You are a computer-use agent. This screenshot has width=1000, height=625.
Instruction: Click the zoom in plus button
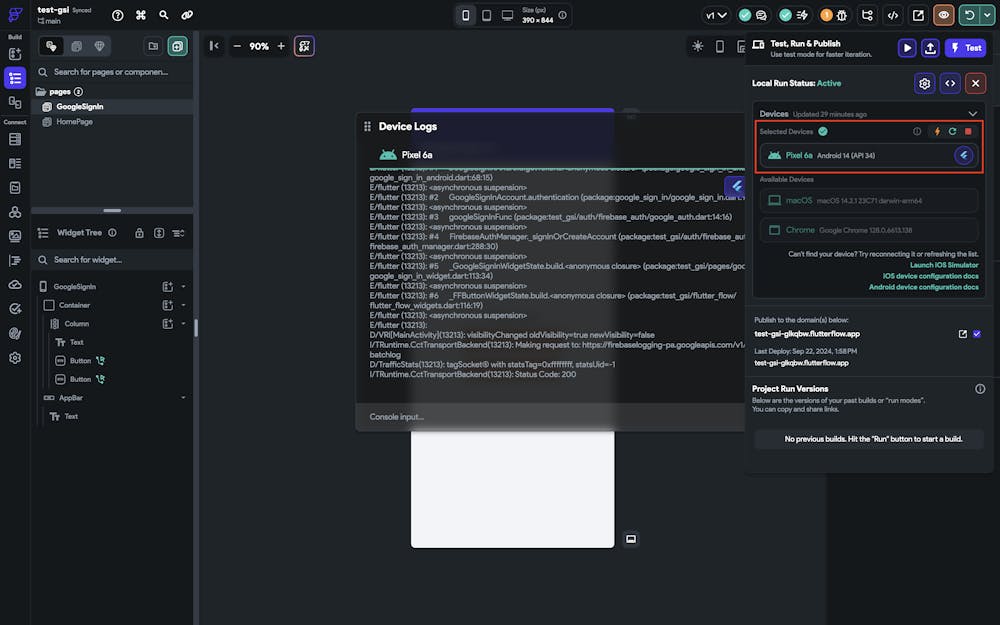[281, 46]
